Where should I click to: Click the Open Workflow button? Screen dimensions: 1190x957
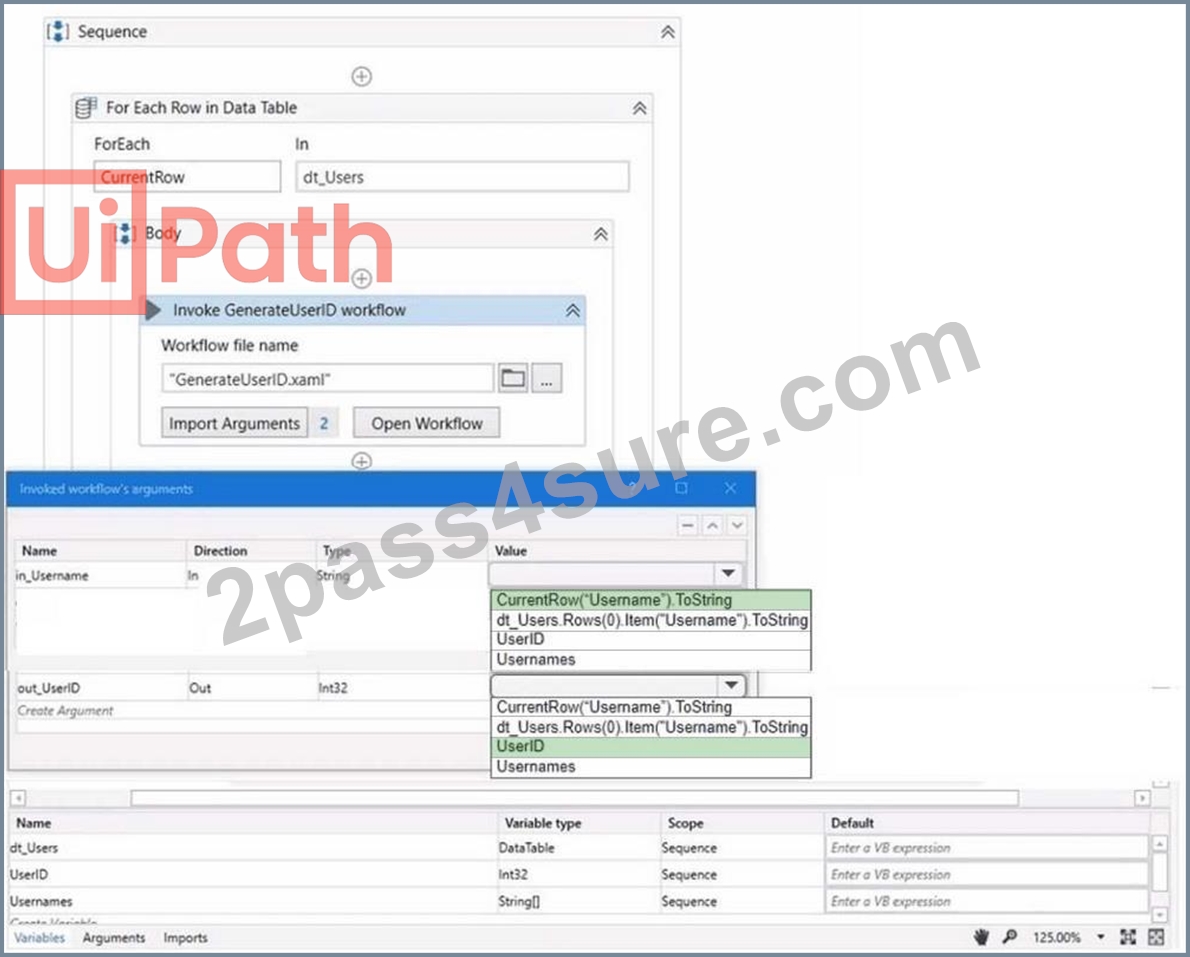[427, 423]
